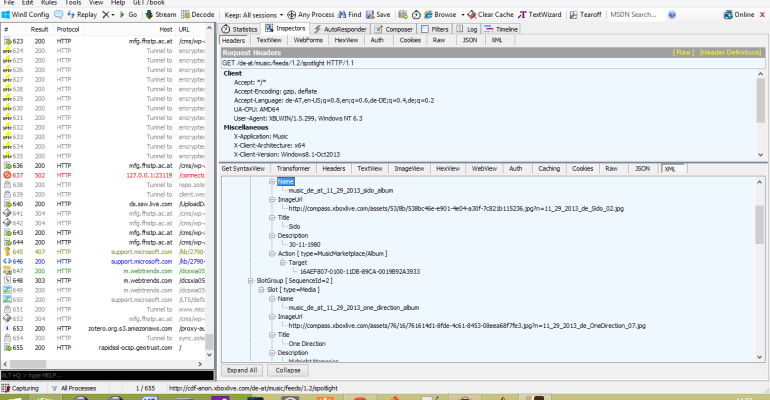The height and width of the screenshot is (400, 770).
Task: Select session 655 rapidssl-ocsp.geotrust.com
Action: click(104, 347)
